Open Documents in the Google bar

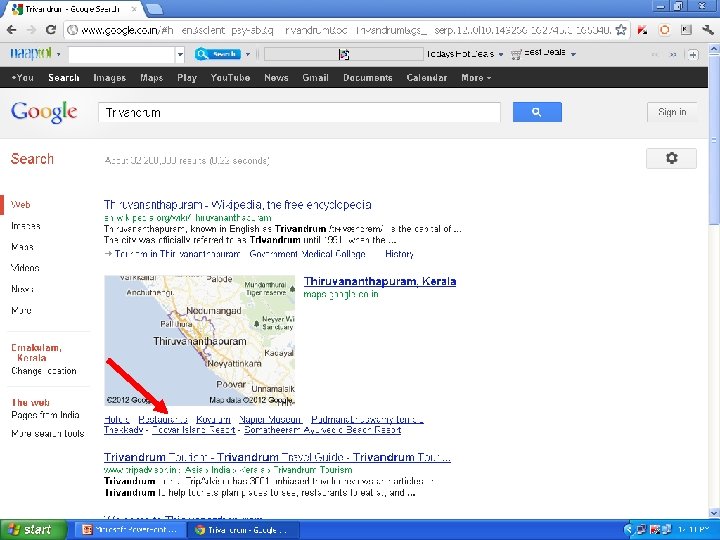(x=367, y=78)
